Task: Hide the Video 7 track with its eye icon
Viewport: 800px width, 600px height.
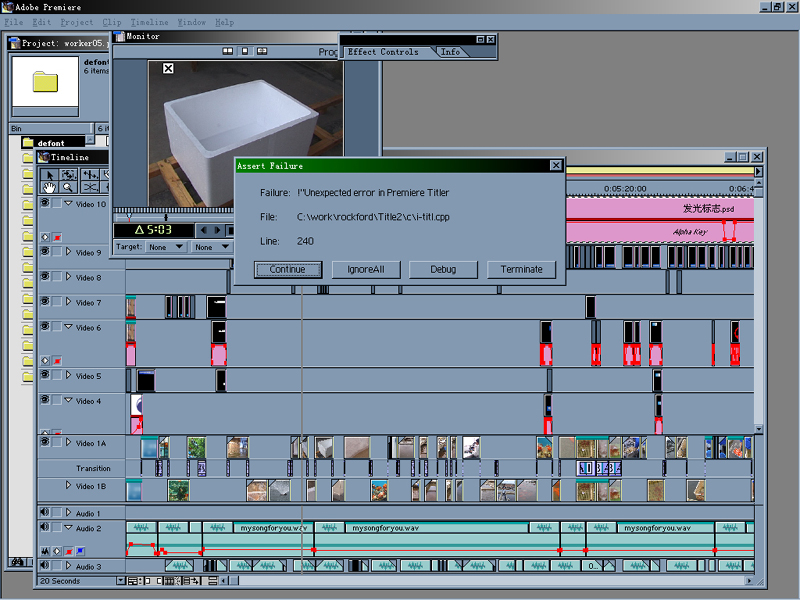Action: [x=45, y=302]
